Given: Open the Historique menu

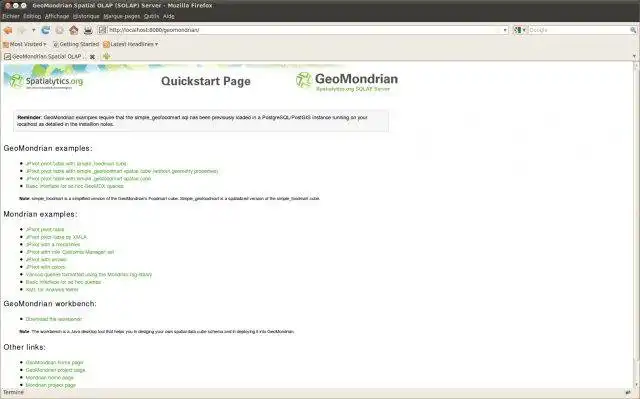Looking at the screenshot, I should (86, 16).
